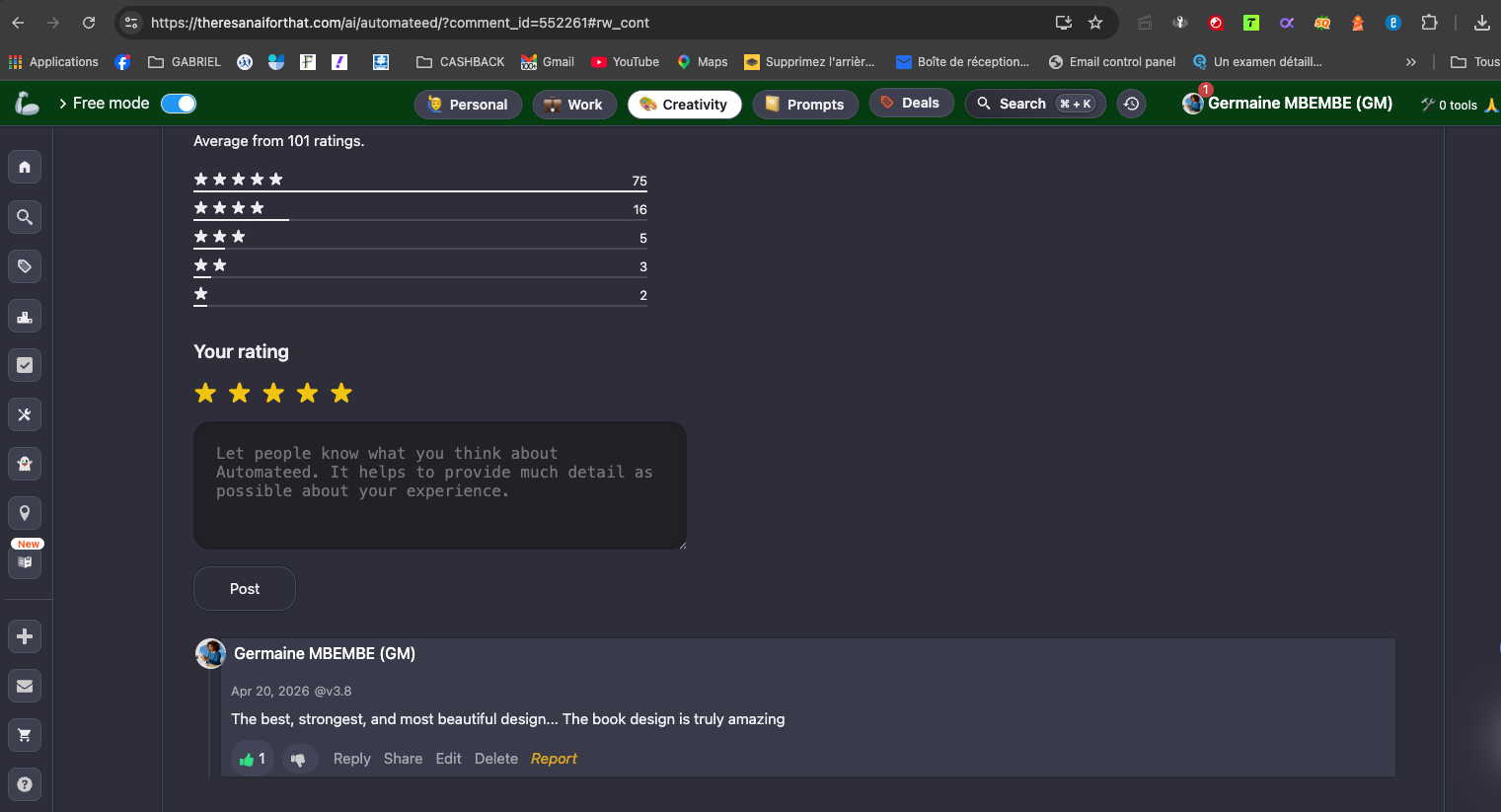Open the Gmail bookmark
Viewport: 1501px width, 812px height.
click(548, 61)
